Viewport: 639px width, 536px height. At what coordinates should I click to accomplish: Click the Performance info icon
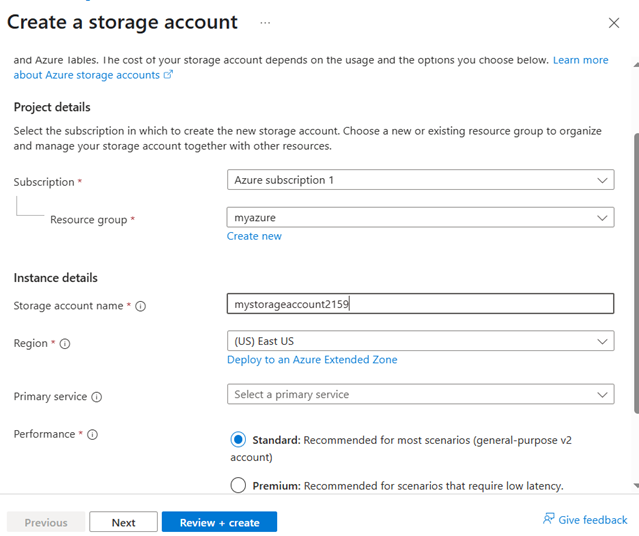93,435
